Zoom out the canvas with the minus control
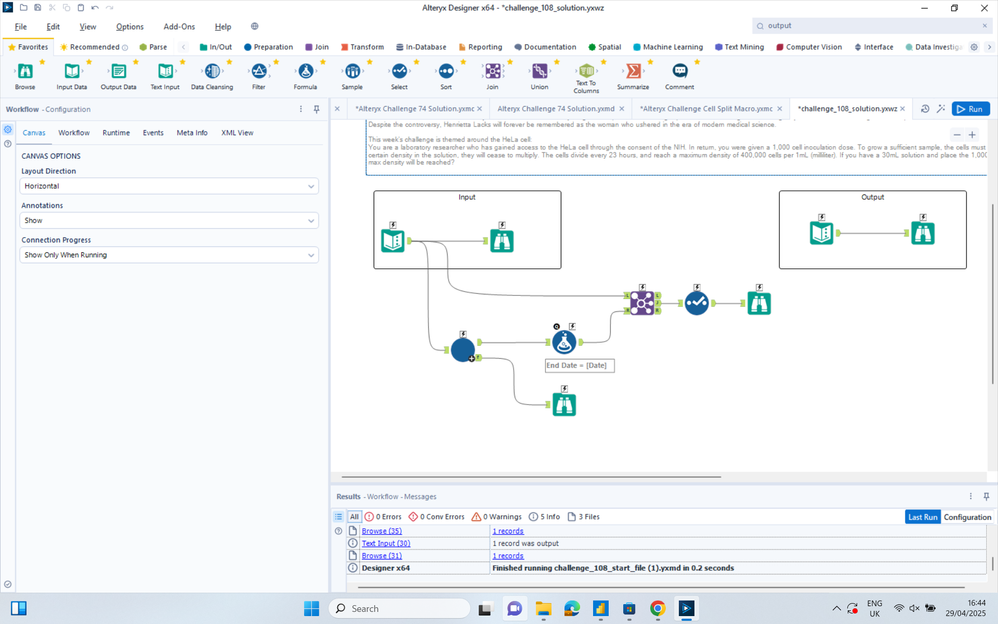The width and height of the screenshot is (998, 624). pos(956,133)
